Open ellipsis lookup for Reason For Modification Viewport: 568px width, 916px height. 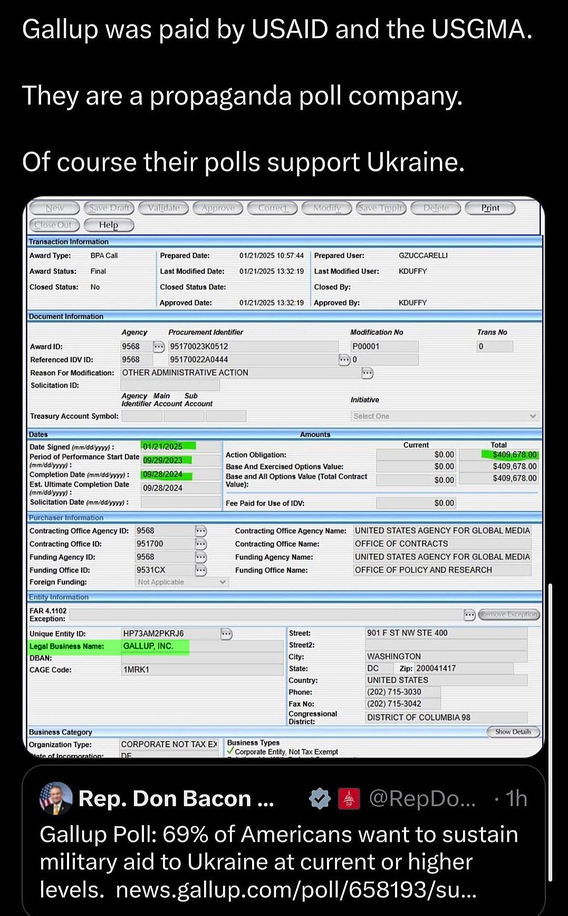click(368, 373)
